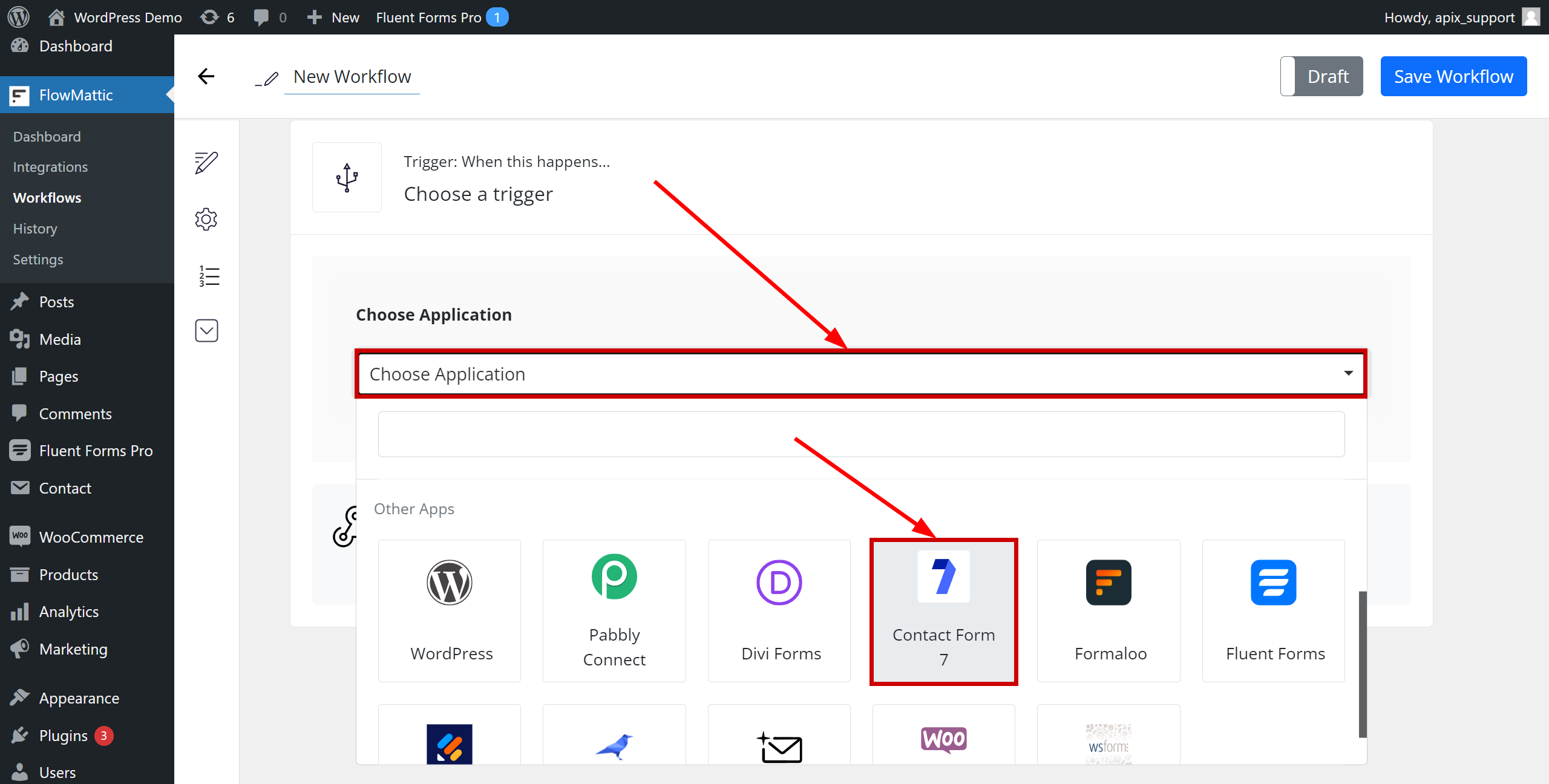
Task: Open Fluent Forms Pro sidebar menu
Action: pos(87,451)
